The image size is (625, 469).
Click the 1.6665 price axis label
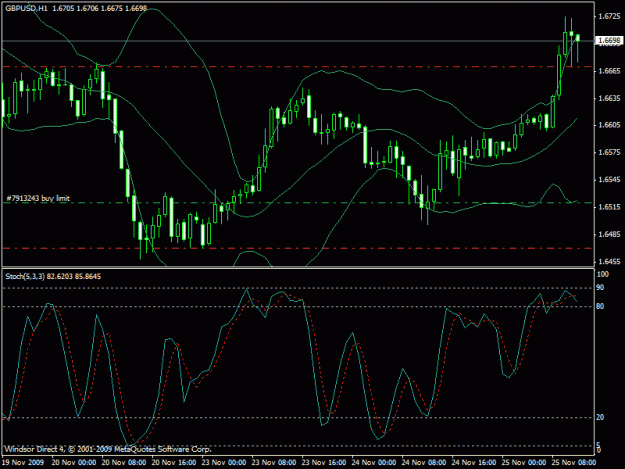(x=609, y=71)
